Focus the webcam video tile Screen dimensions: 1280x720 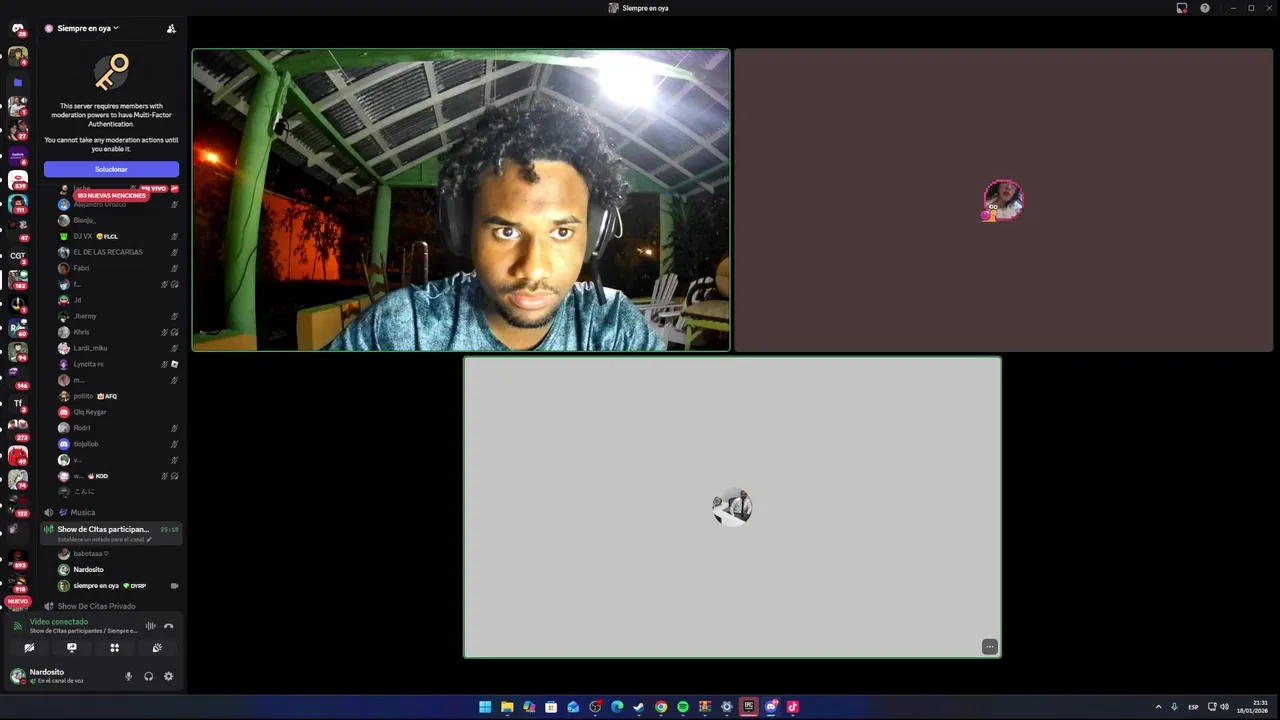click(461, 200)
